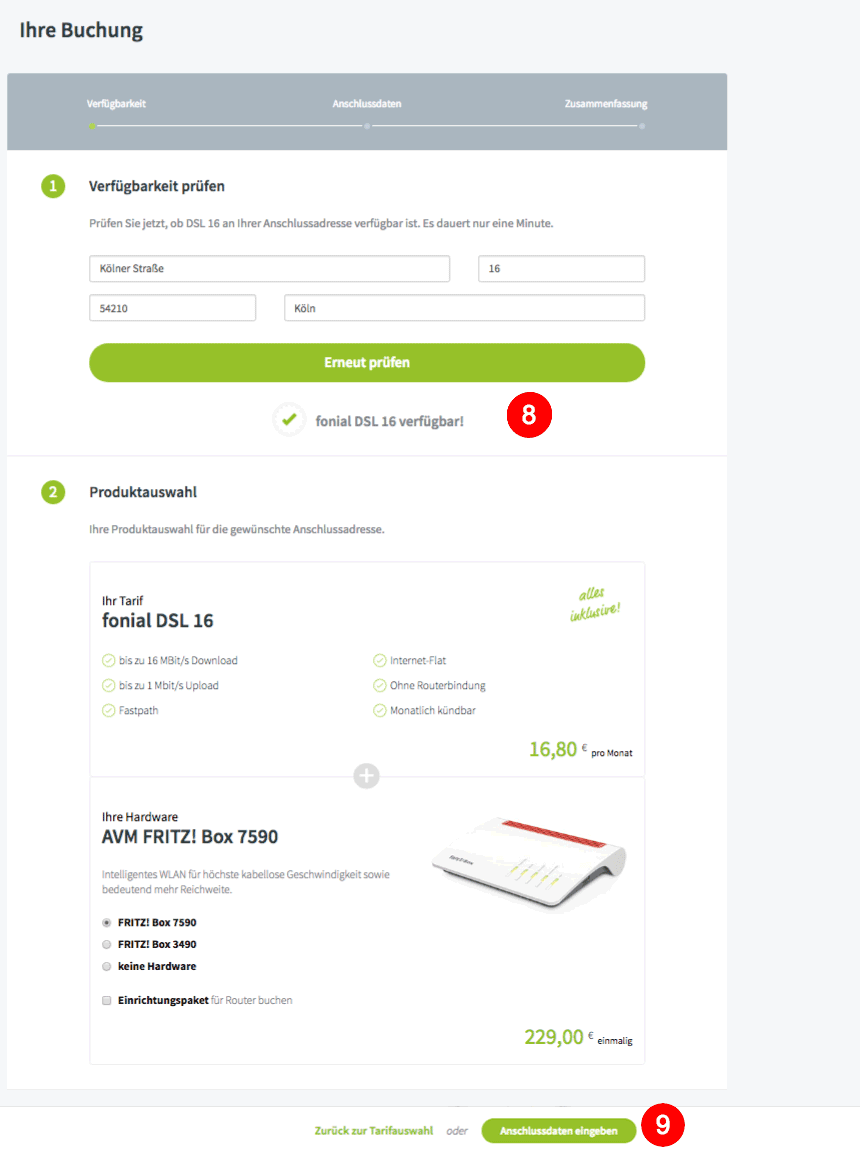Image resolution: width=861 pixels, height=1153 pixels.
Task: Enable the Einrichtungspaket checkbox
Action: 107,1000
